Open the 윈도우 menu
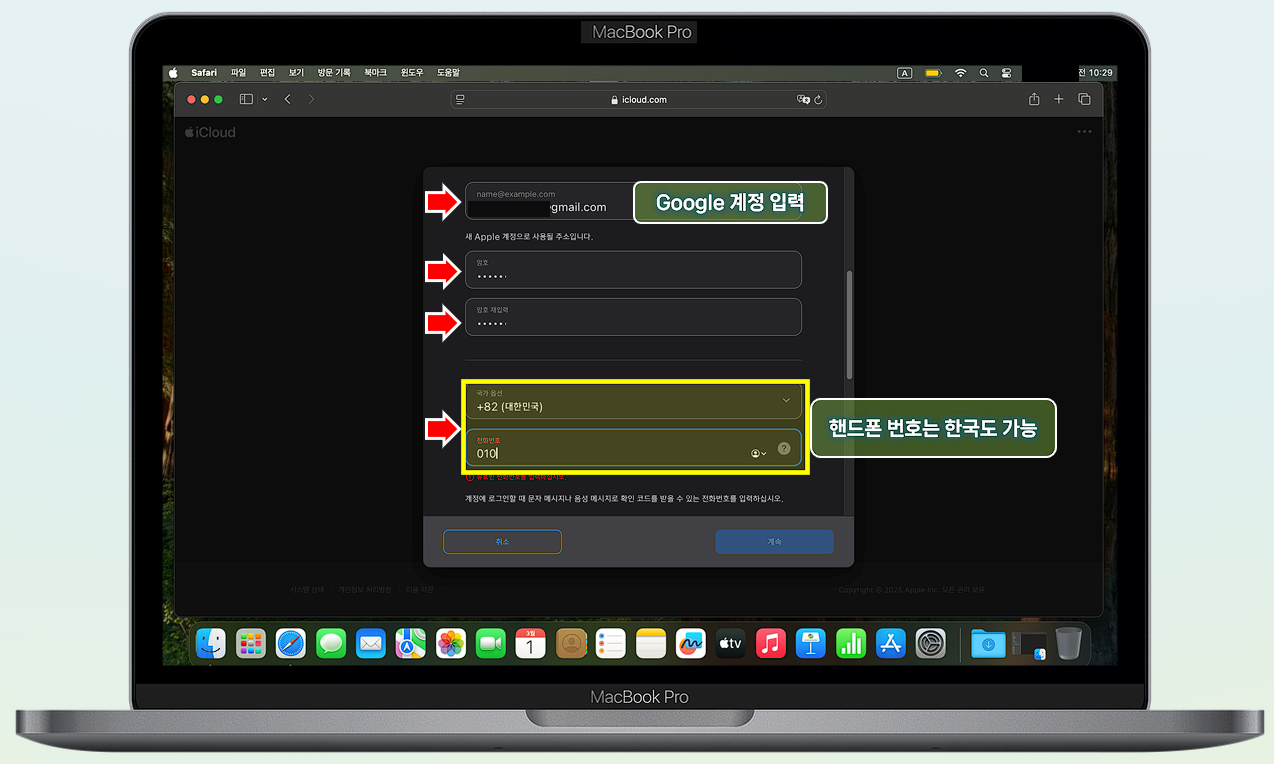The height and width of the screenshot is (764, 1274). click(412, 73)
